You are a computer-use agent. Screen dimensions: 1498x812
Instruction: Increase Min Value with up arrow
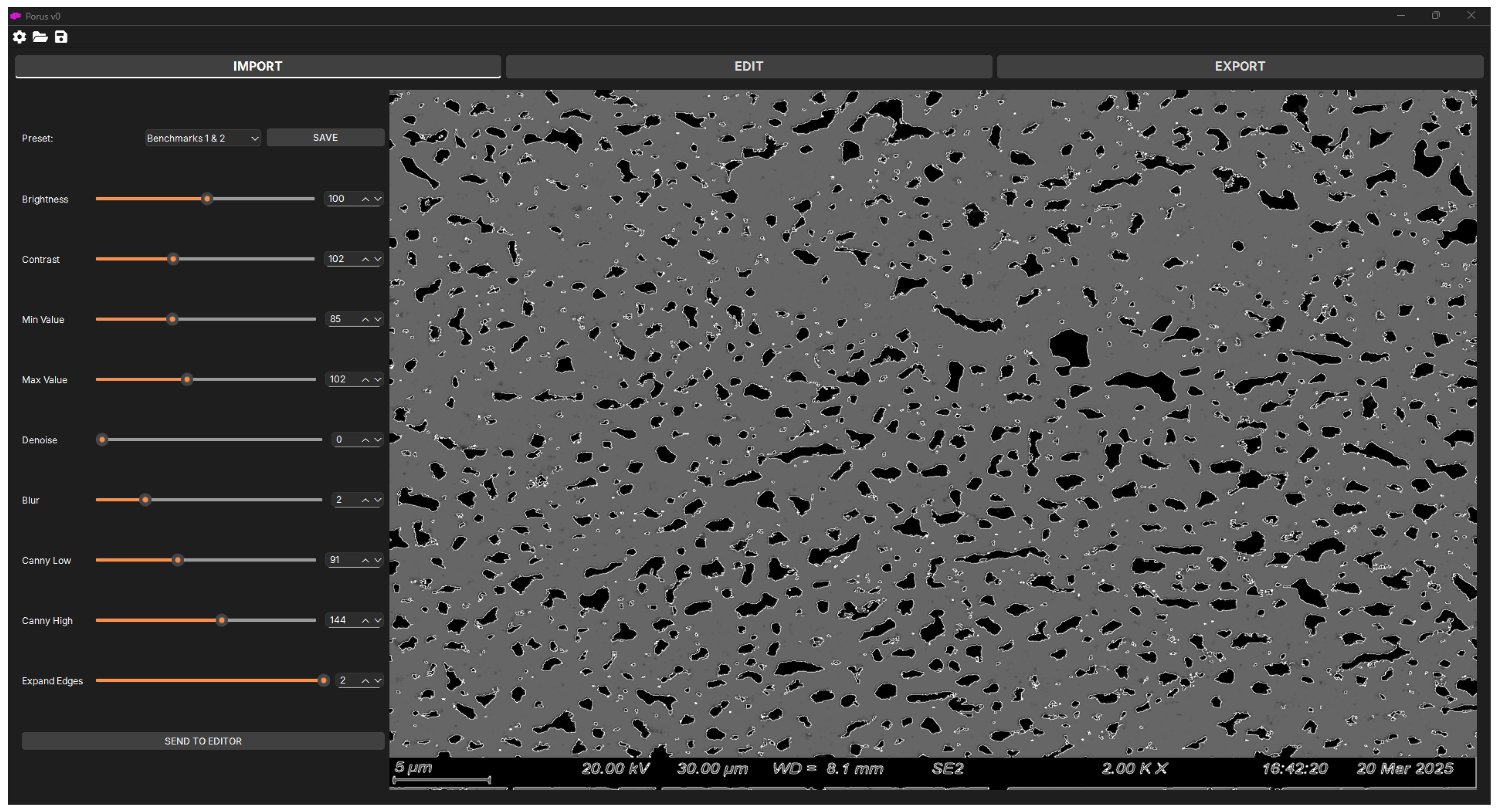(x=365, y=320)
